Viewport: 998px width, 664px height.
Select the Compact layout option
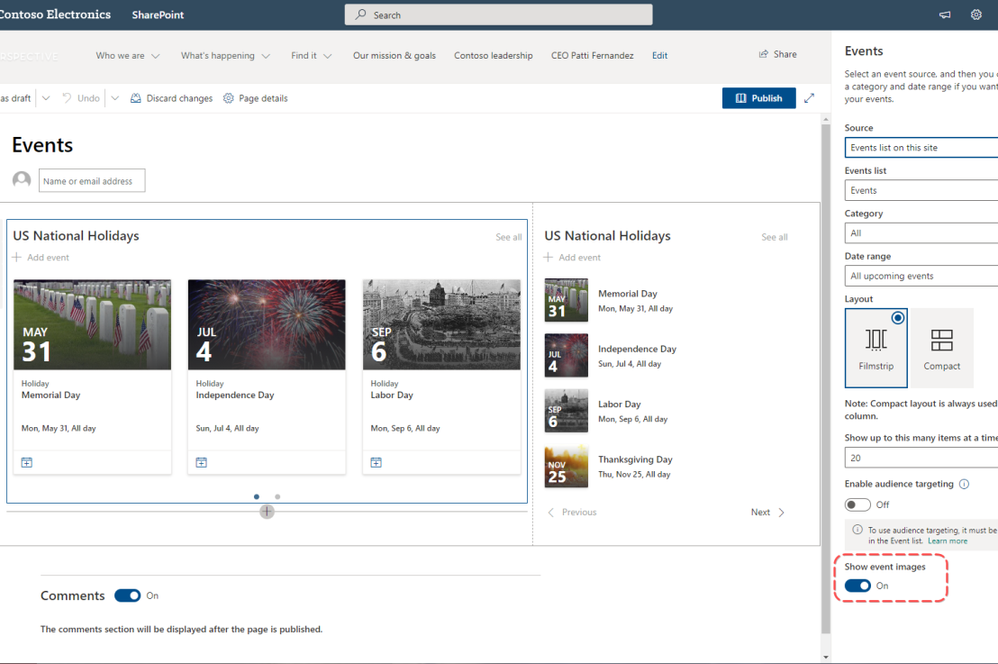coord(941,348)
